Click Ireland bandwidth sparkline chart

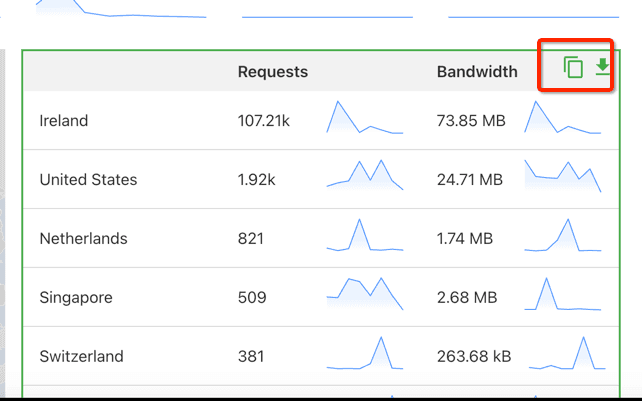tap(563, 118)
